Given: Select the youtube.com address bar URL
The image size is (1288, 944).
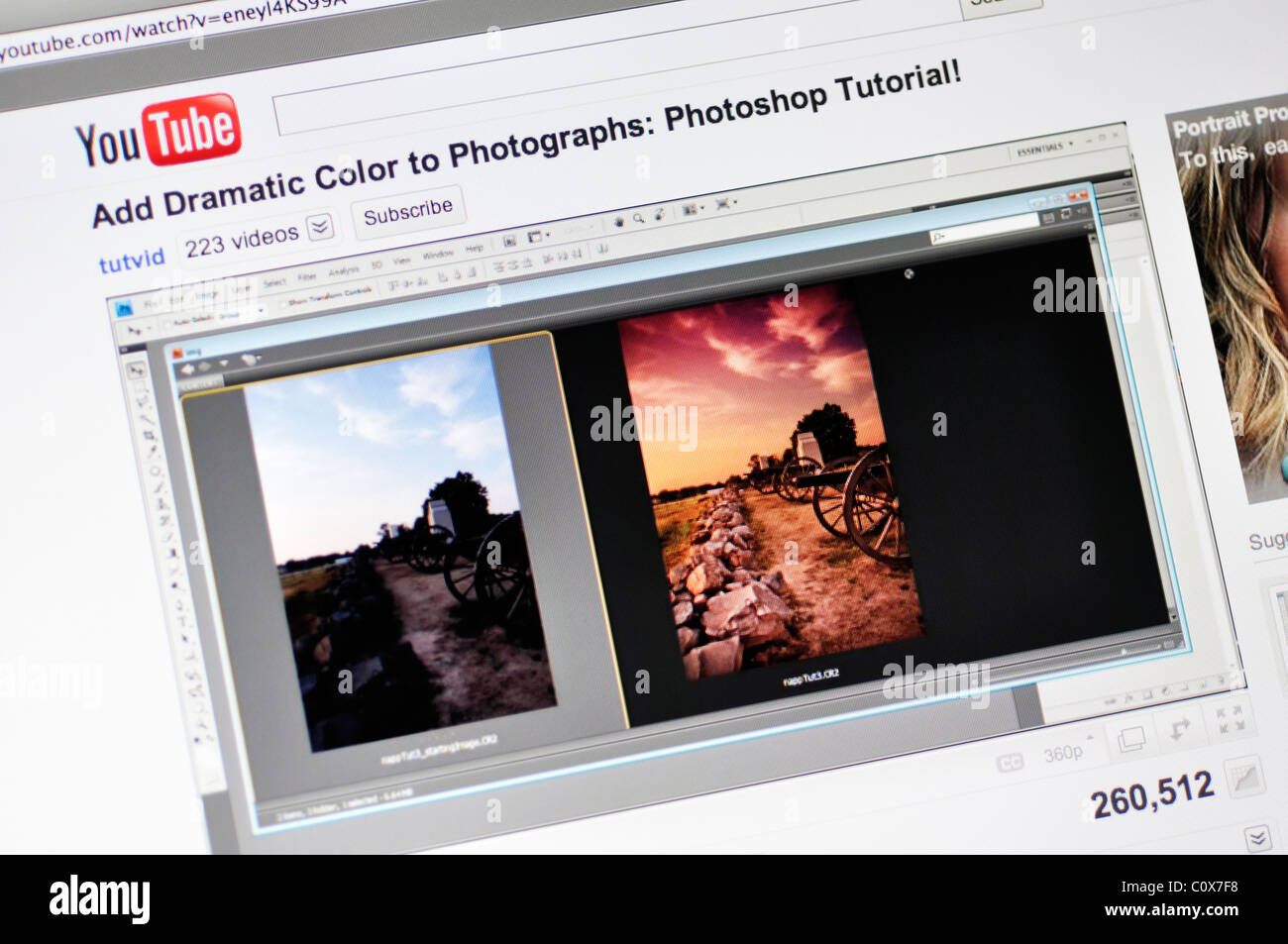Looking at the screenshot, I should [173, 30].
